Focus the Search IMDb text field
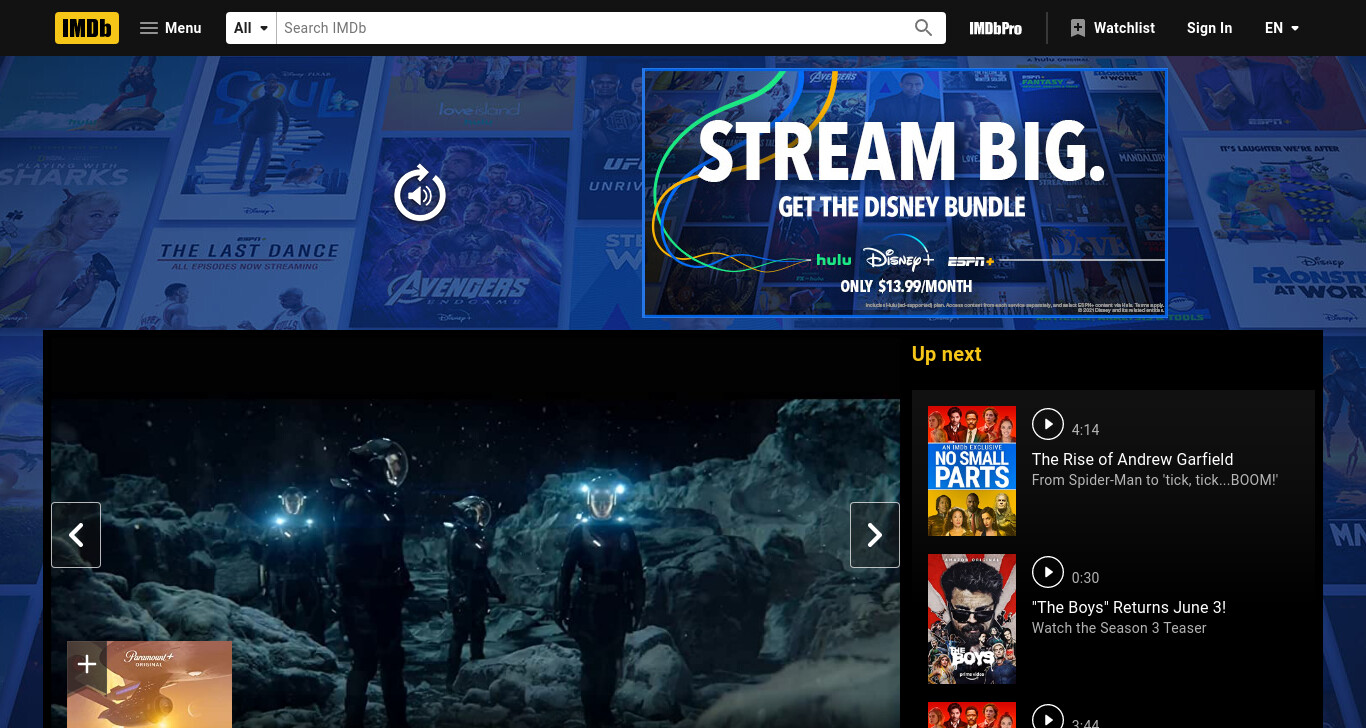The width and height of the screenshot is (1366, 728). tap(592, 28)
